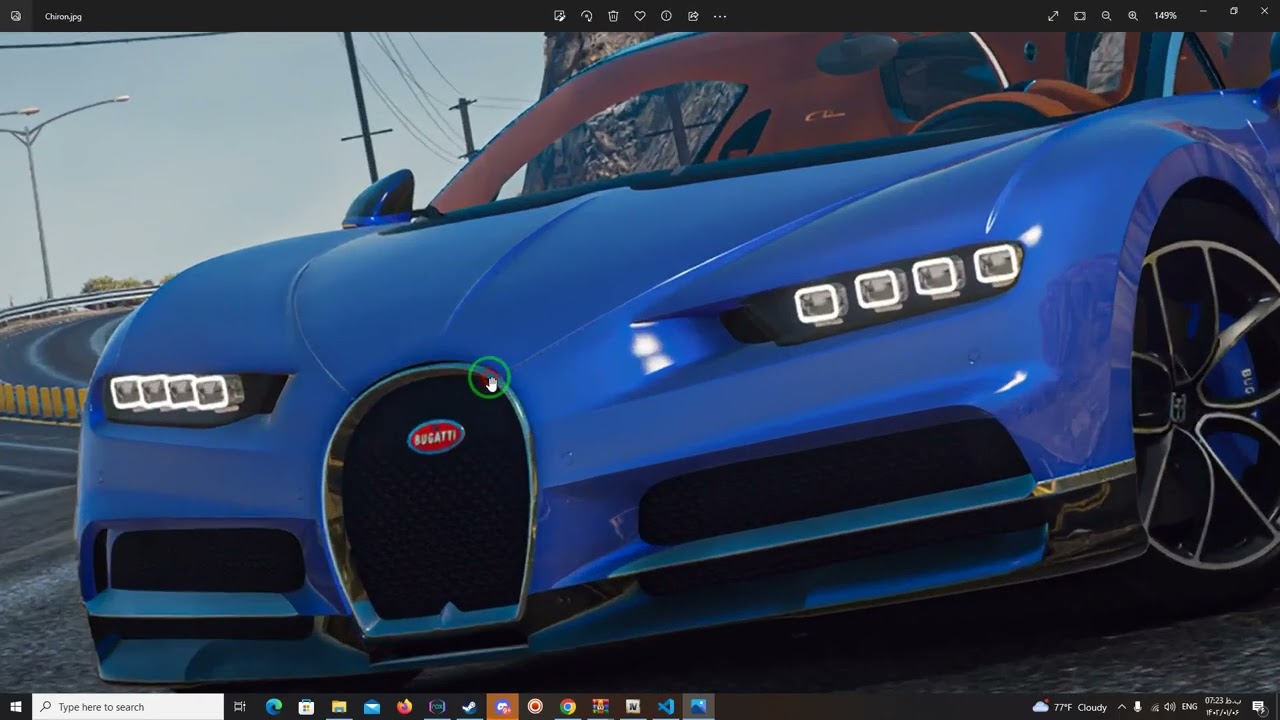Image resolution: width=1280 pixels, height=720 pixels.
Task: Click the microphone tray icon
Action: point(1138,707)
